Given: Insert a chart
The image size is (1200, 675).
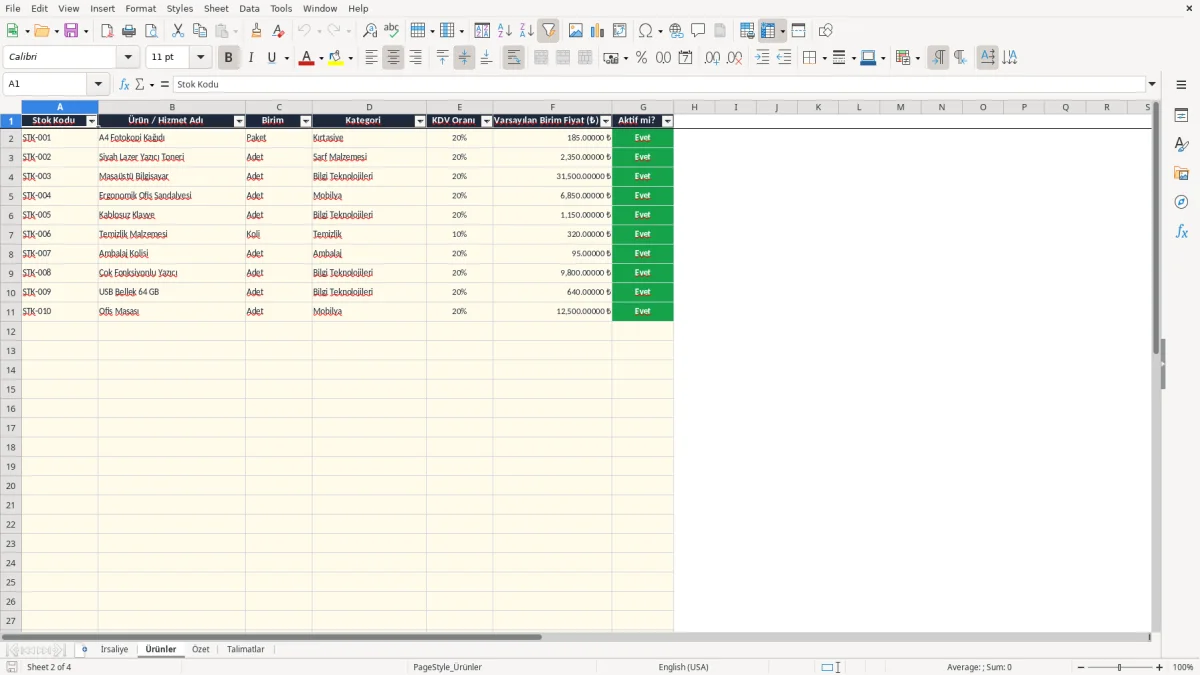Looking at the screenshot, I should [598, 31].
